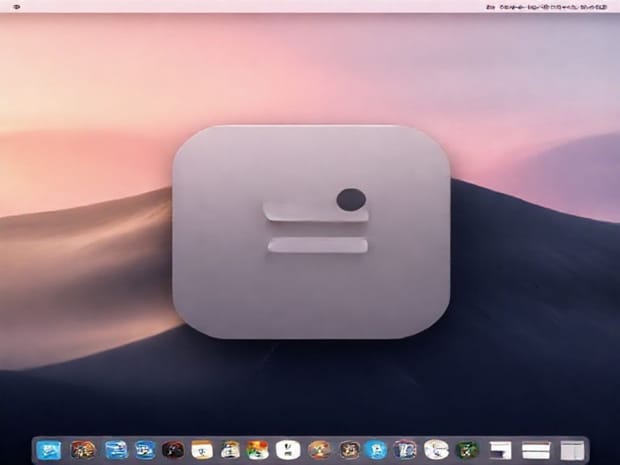The image size is (620, 465).
Task: Open the blue Finder-like icon starting the dock
Action: tap(49, 450)
